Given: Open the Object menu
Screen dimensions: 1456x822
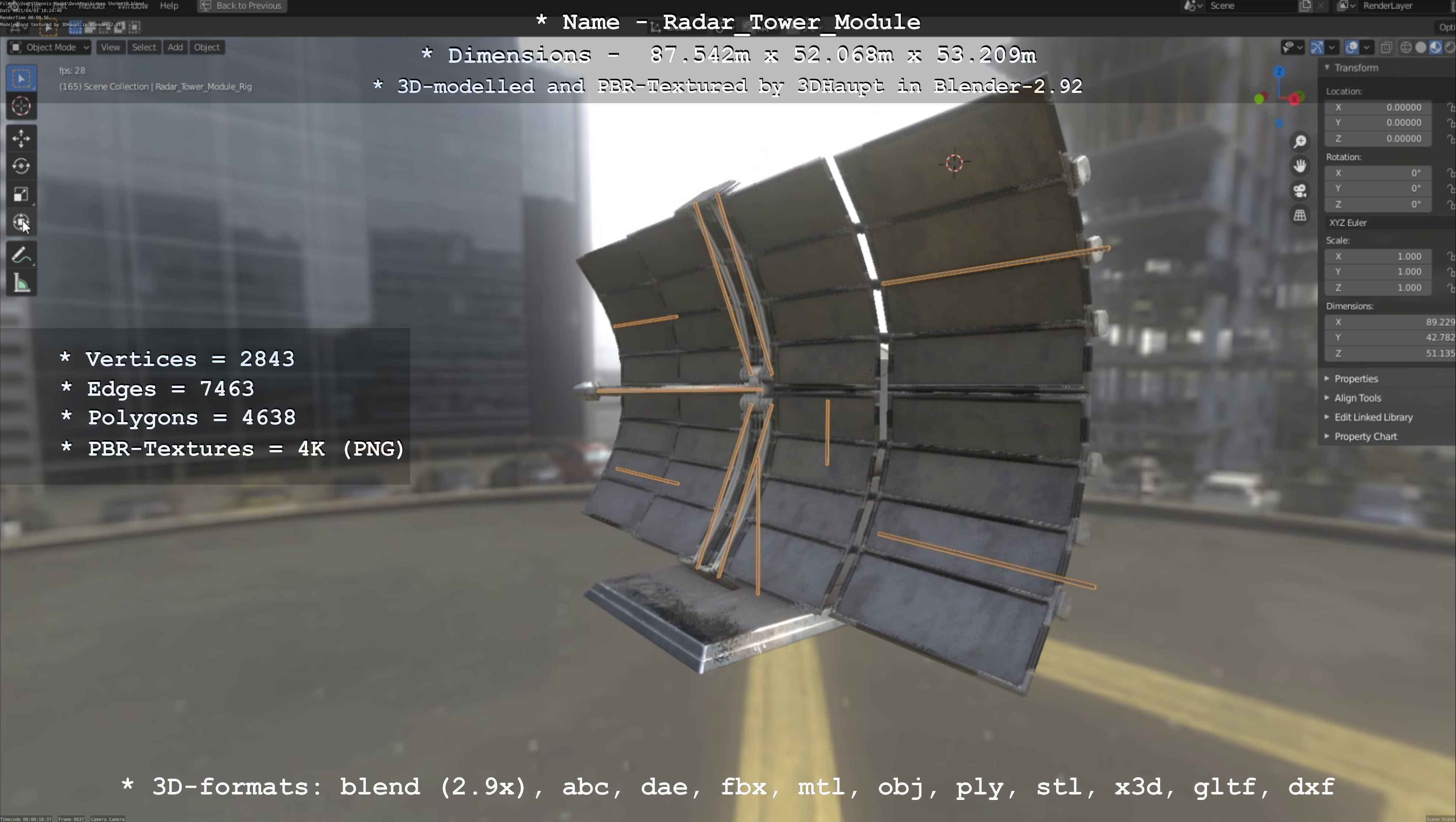Looking at the screenshot, I should 206,47.
